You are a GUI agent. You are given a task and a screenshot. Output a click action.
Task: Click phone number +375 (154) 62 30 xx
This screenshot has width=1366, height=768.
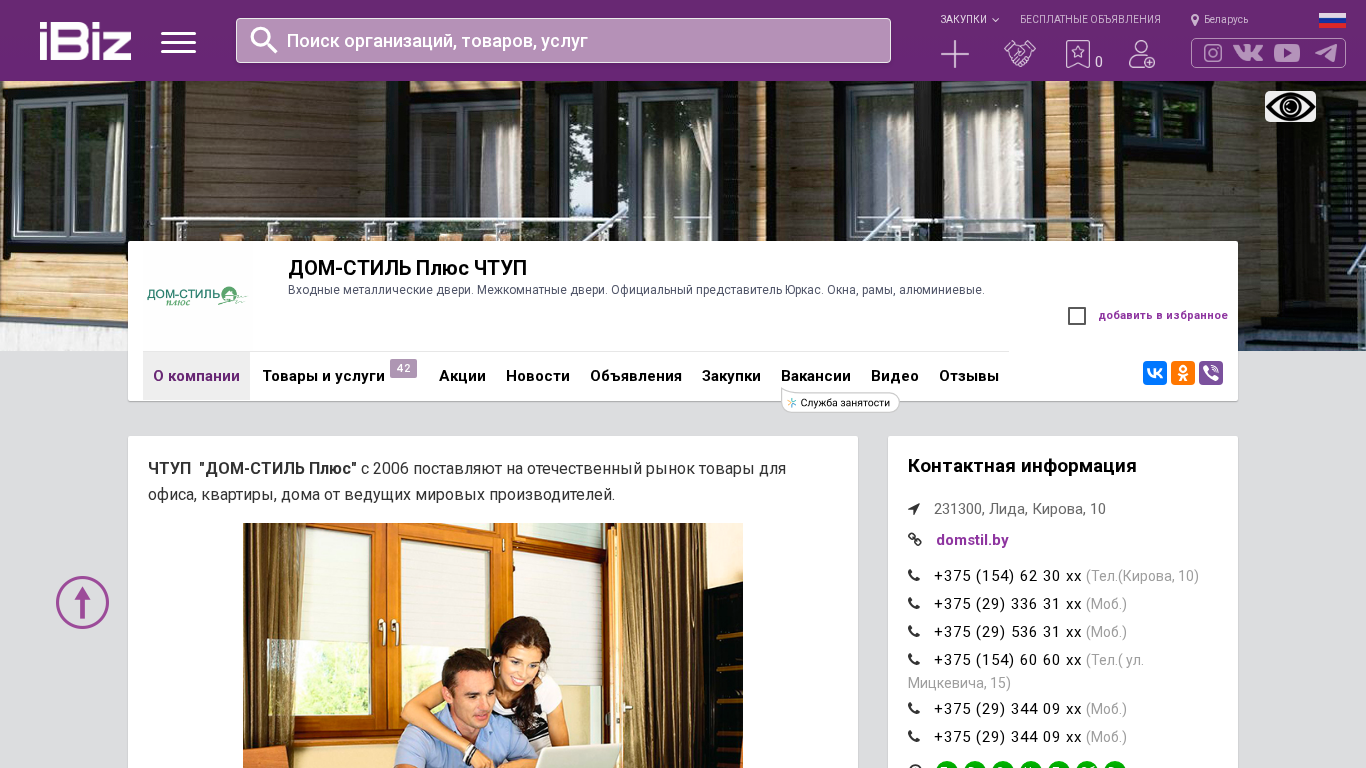point(1008,576)
